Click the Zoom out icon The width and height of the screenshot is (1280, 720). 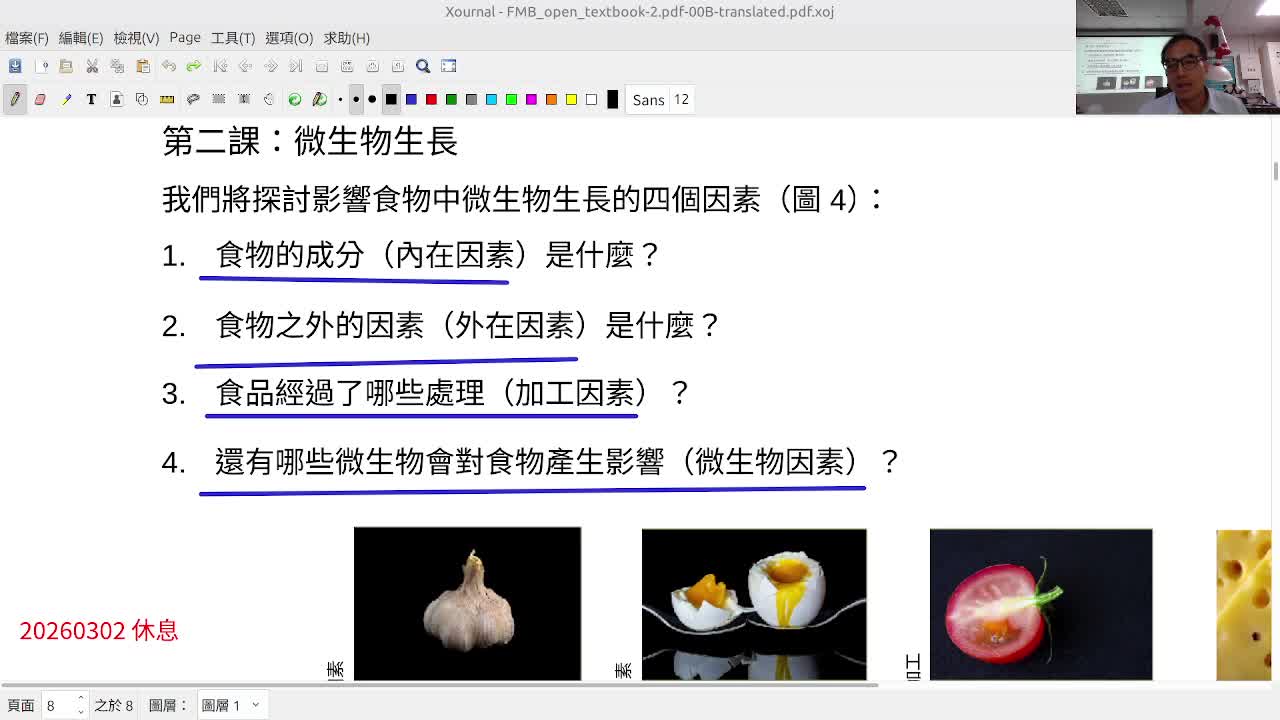[x=322, y=66]
